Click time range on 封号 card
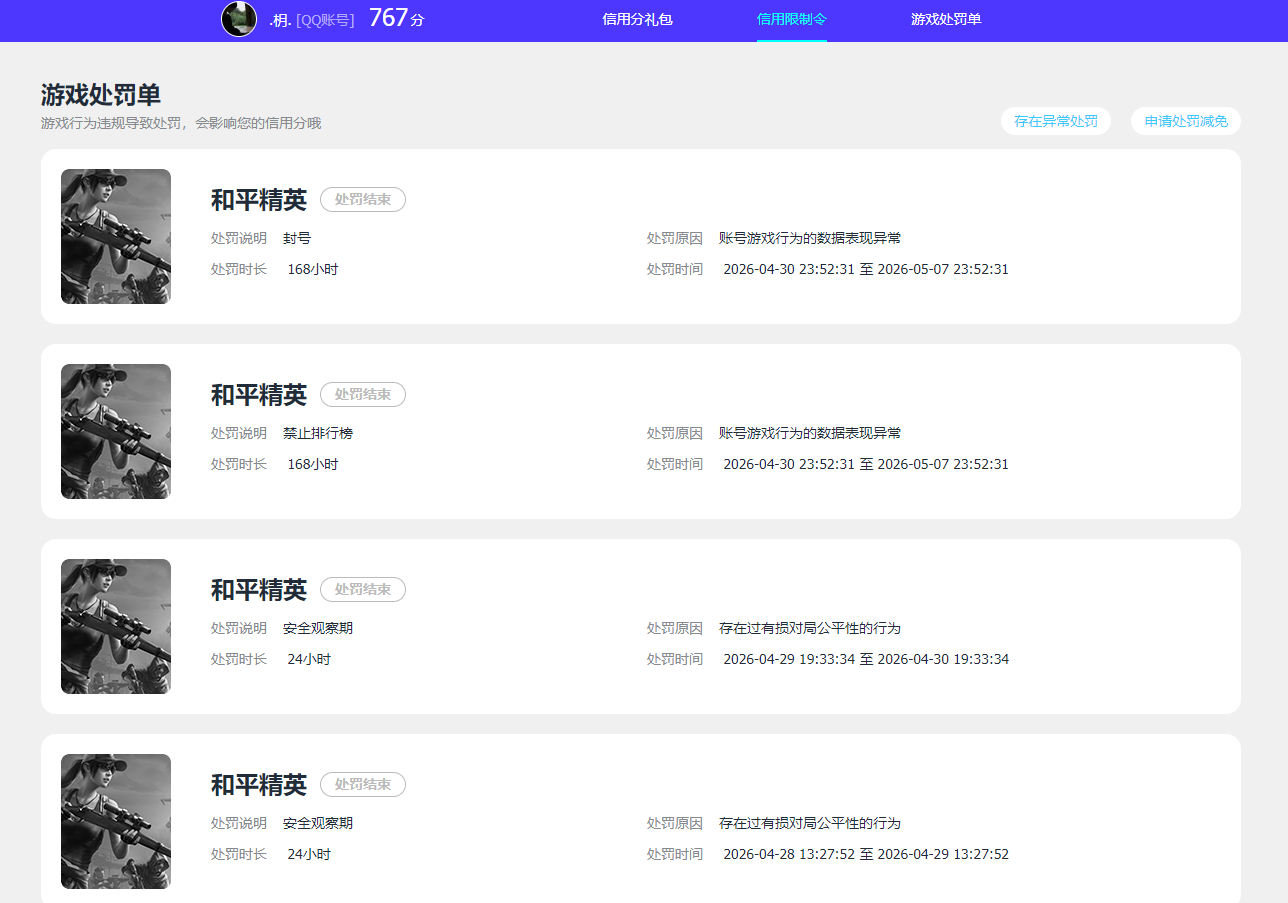 [x=866, y=269]
